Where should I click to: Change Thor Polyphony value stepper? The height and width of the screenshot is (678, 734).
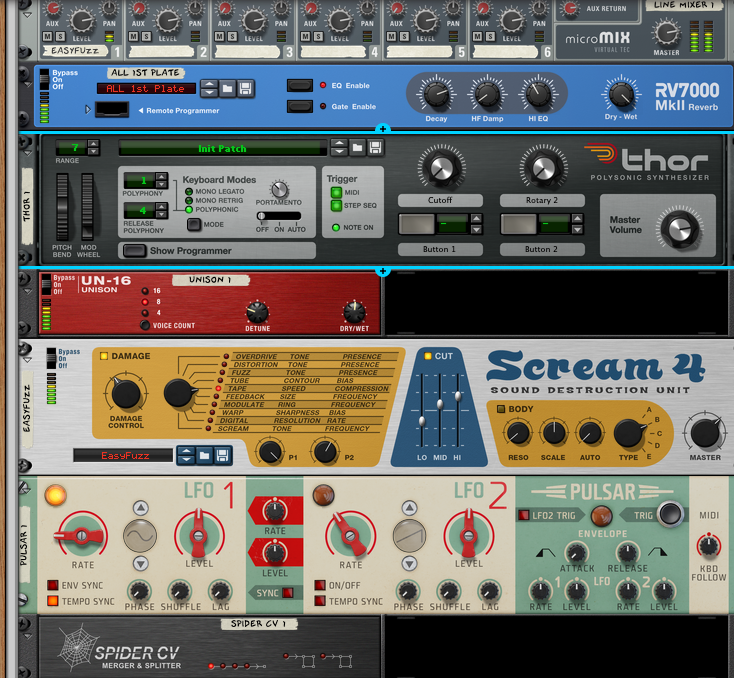(x=161, y=180)
